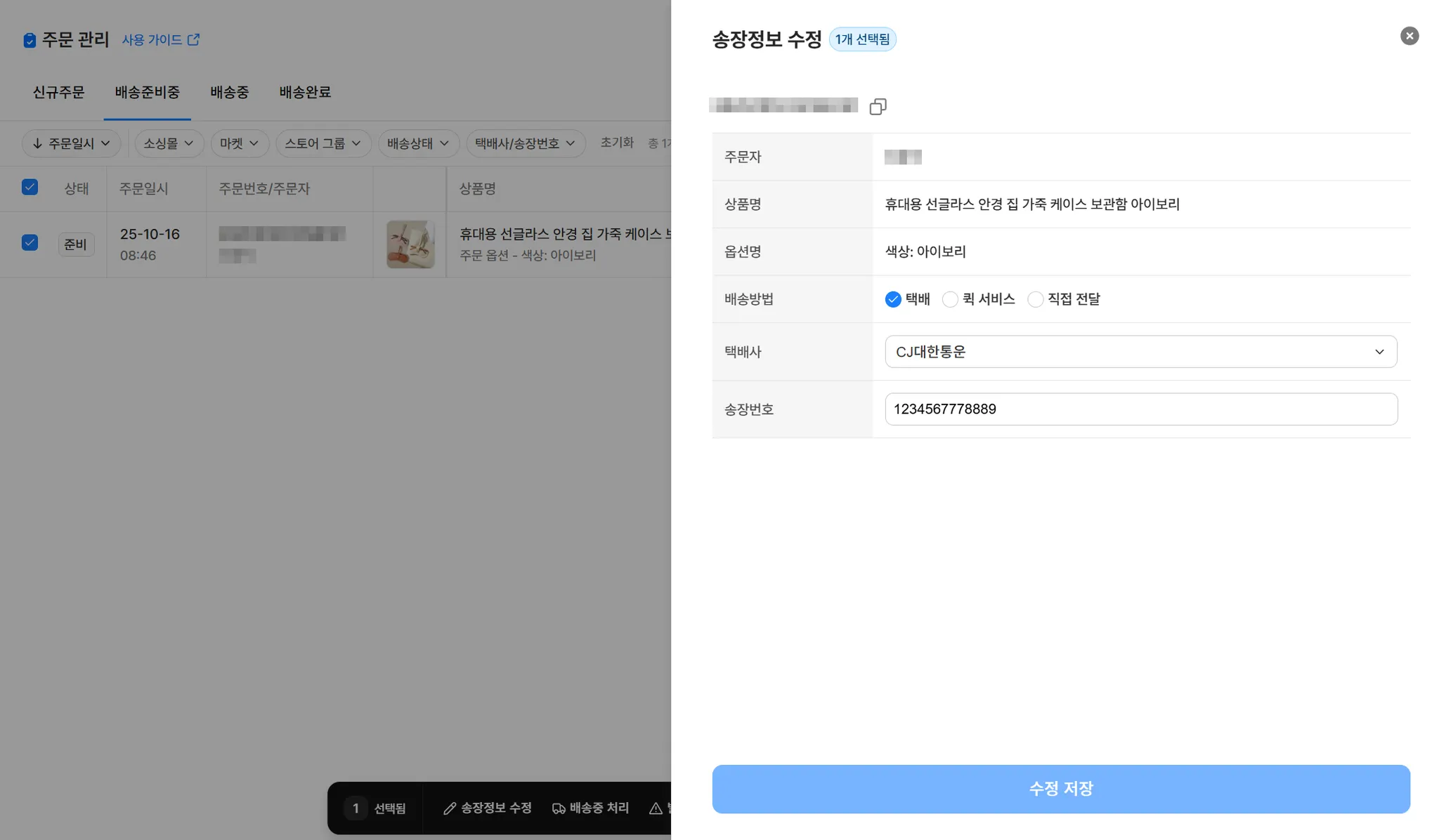The width and height of the screenshot is (1439, 840).
Task: Open the 택배사 CJ대한통운 dropdown
Action: (1140, 352)
